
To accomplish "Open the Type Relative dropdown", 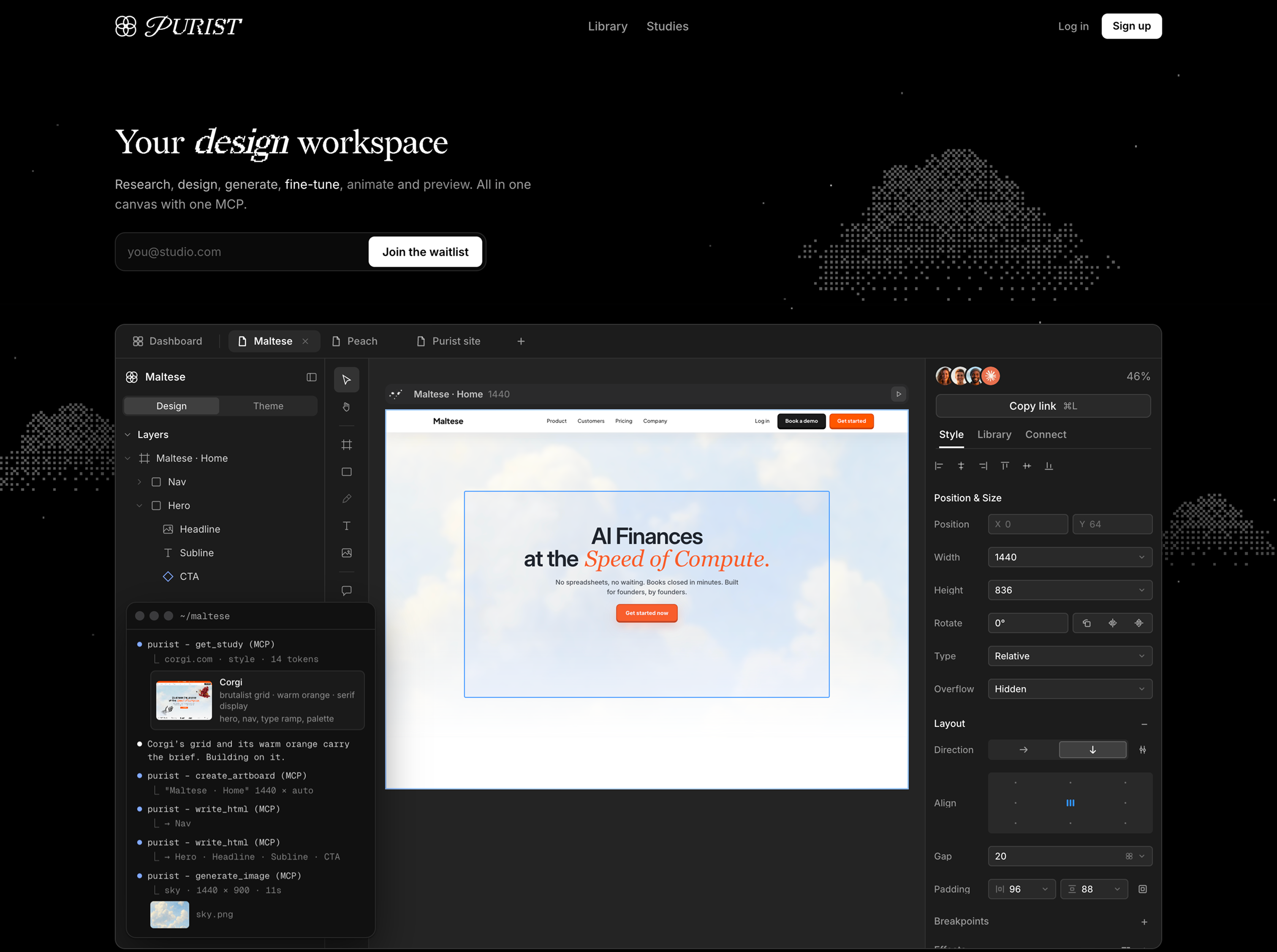I will click(1070, 656).
